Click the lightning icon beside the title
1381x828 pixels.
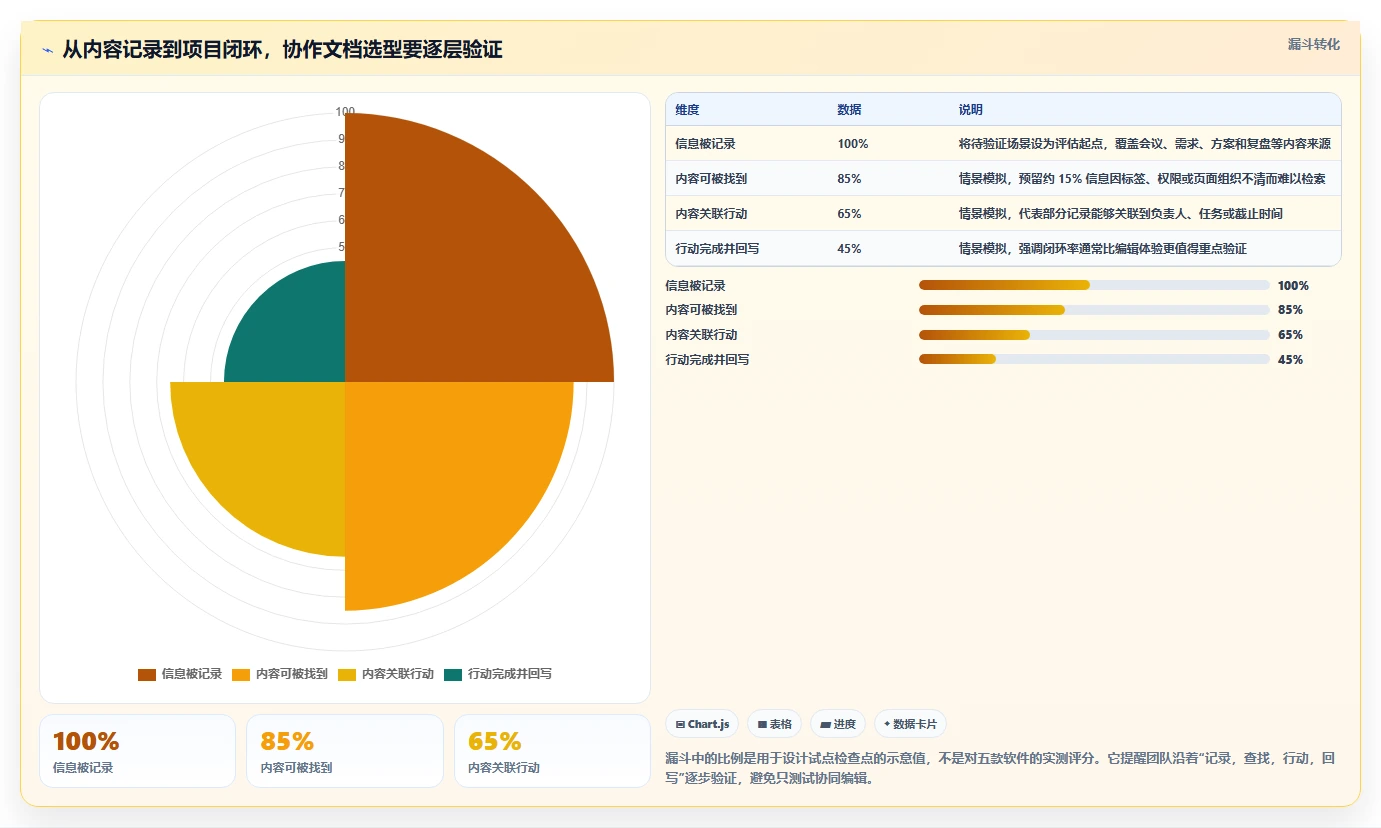[47, 51]
